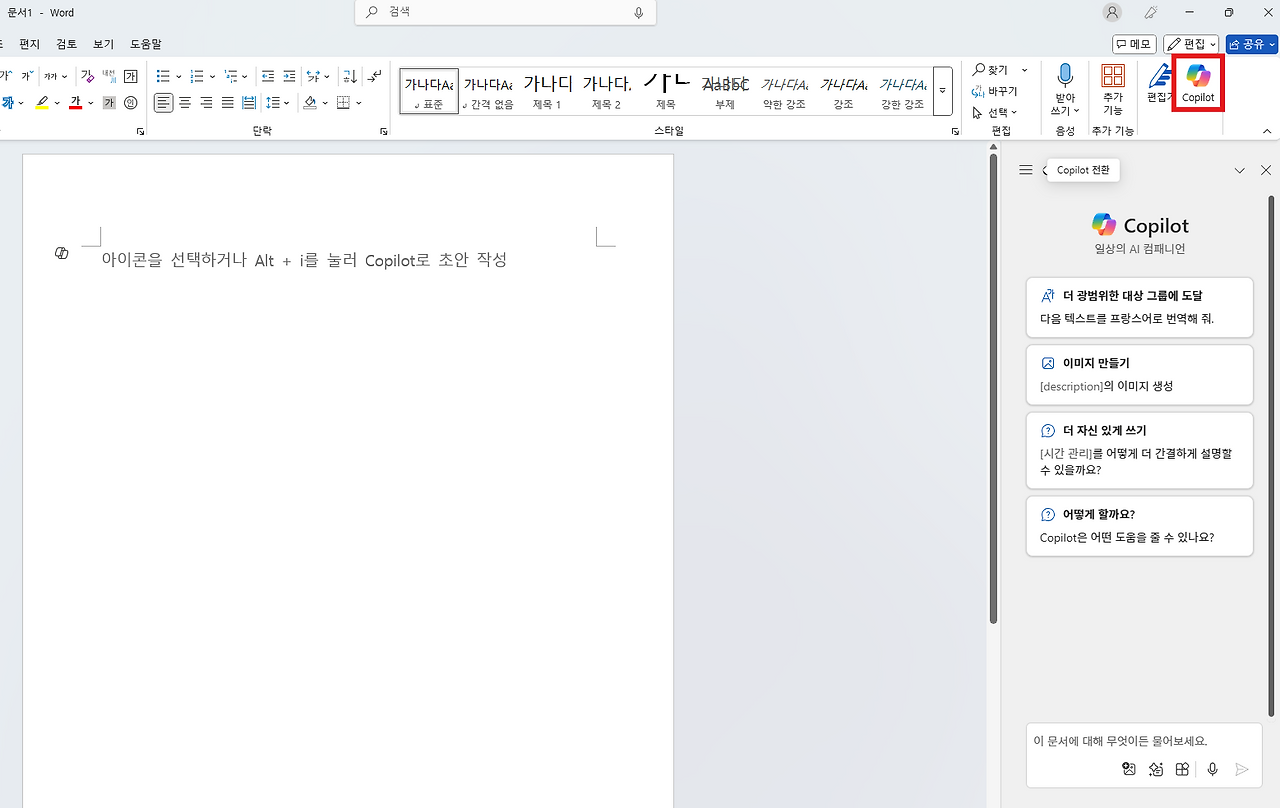Screen dimensions: 1280x808
Task: Open Copilot from the ribbon
Action: point(1198,83)
